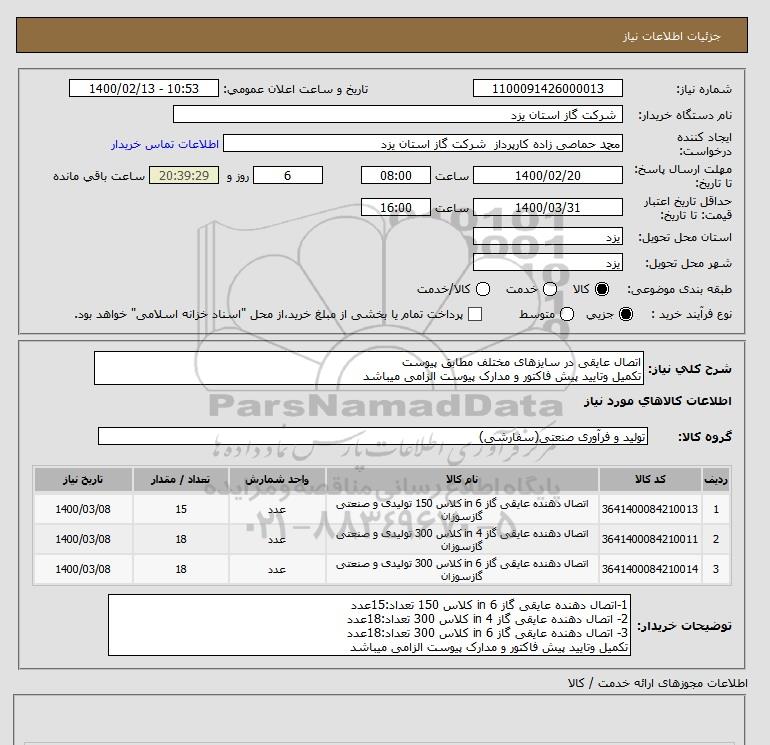Click the price validity date 1400/03/31
This screenshot has height=745, width=770.
548,207
